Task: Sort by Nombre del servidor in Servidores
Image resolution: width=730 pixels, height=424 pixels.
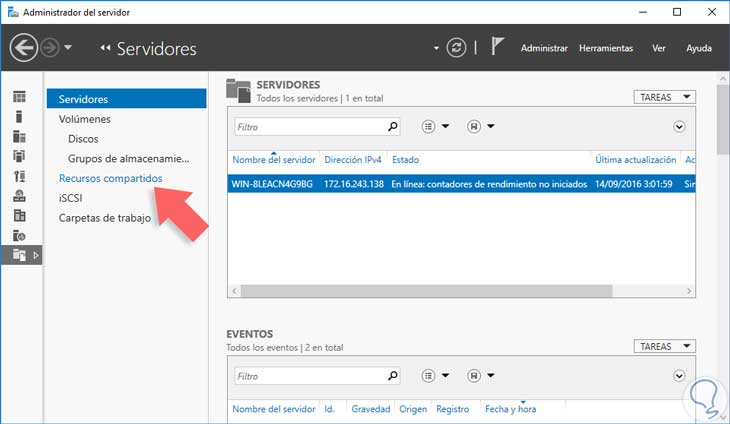Action: point(274,160)
